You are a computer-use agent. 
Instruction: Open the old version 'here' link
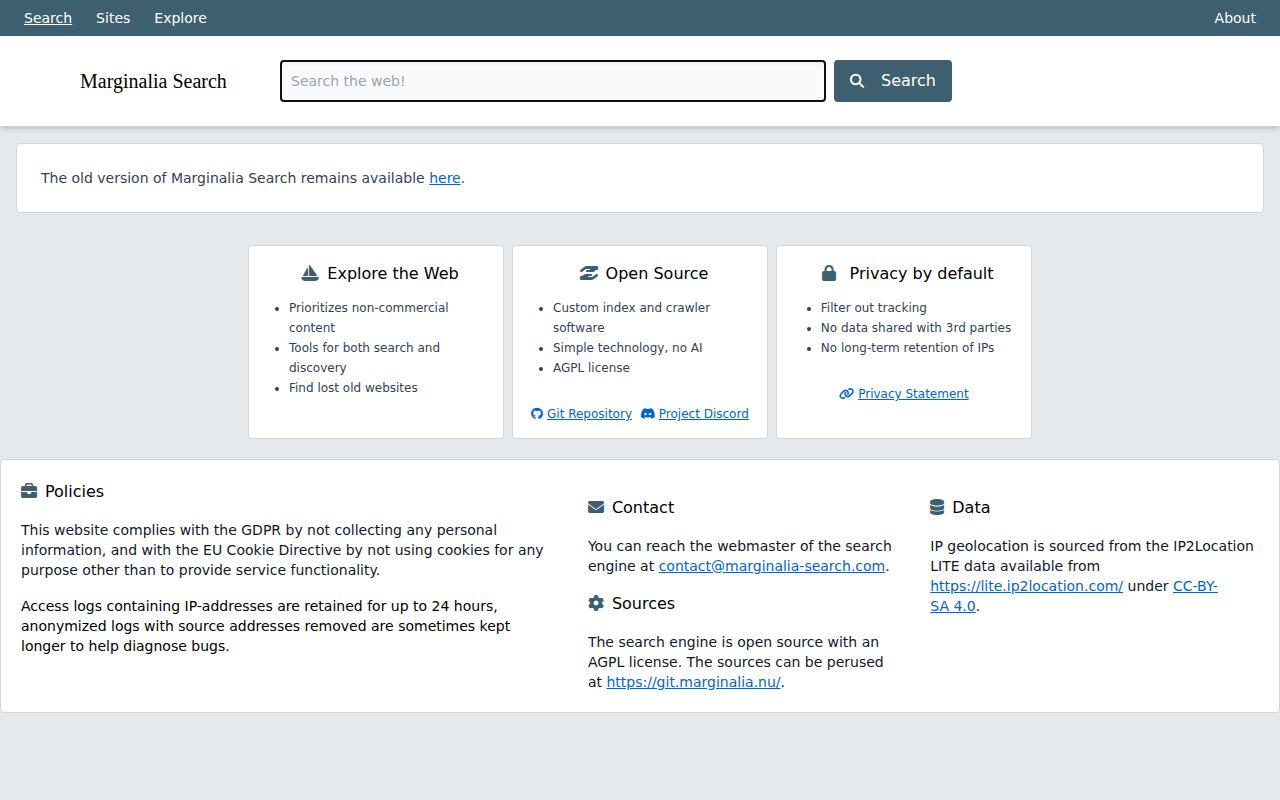(x=445, y=178)
